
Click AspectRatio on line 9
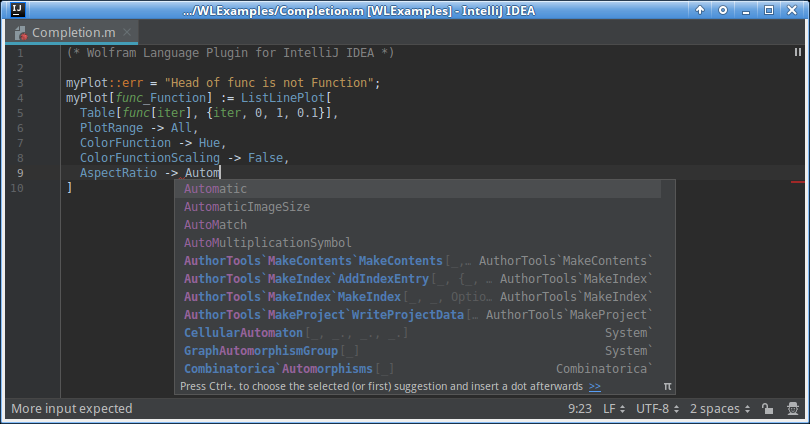[x=118, y=172]
